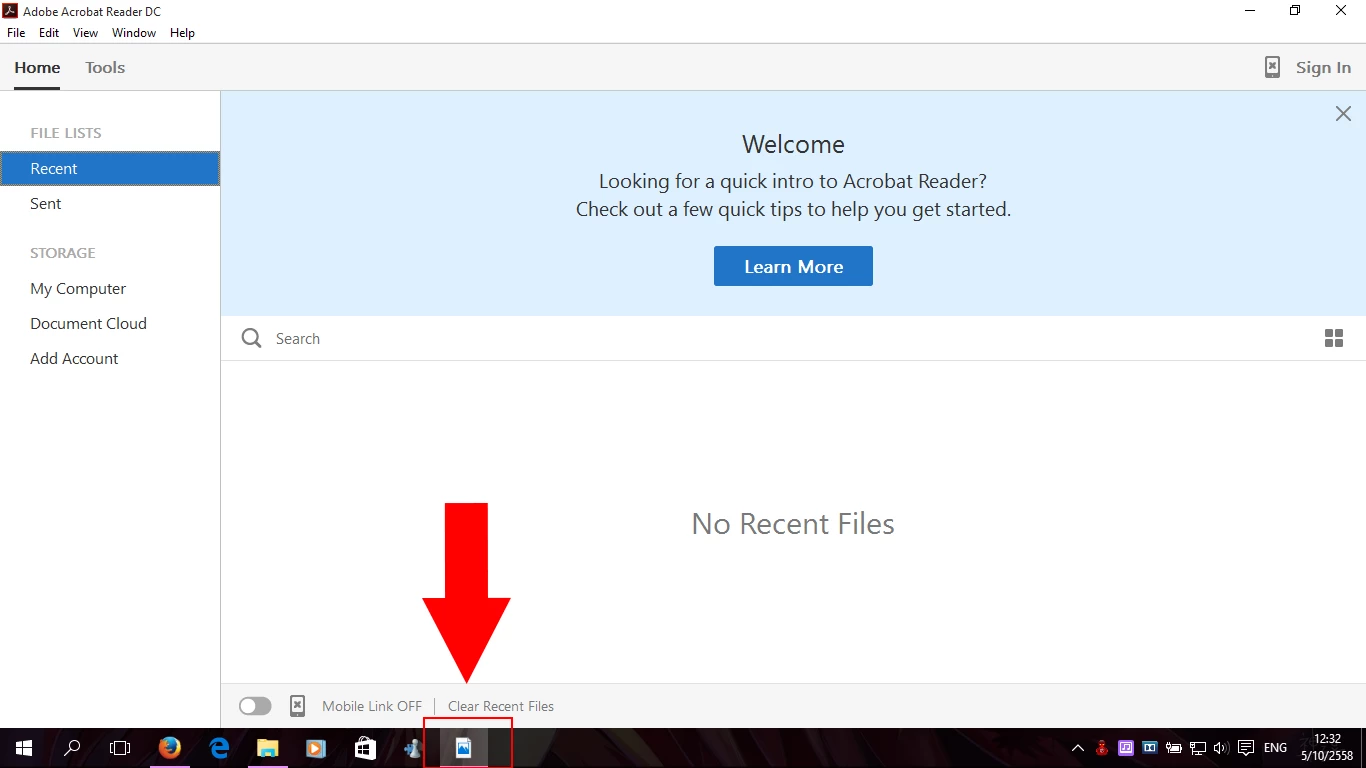
Task: Click the ENG language indicator
Action: pos(1275,748)
